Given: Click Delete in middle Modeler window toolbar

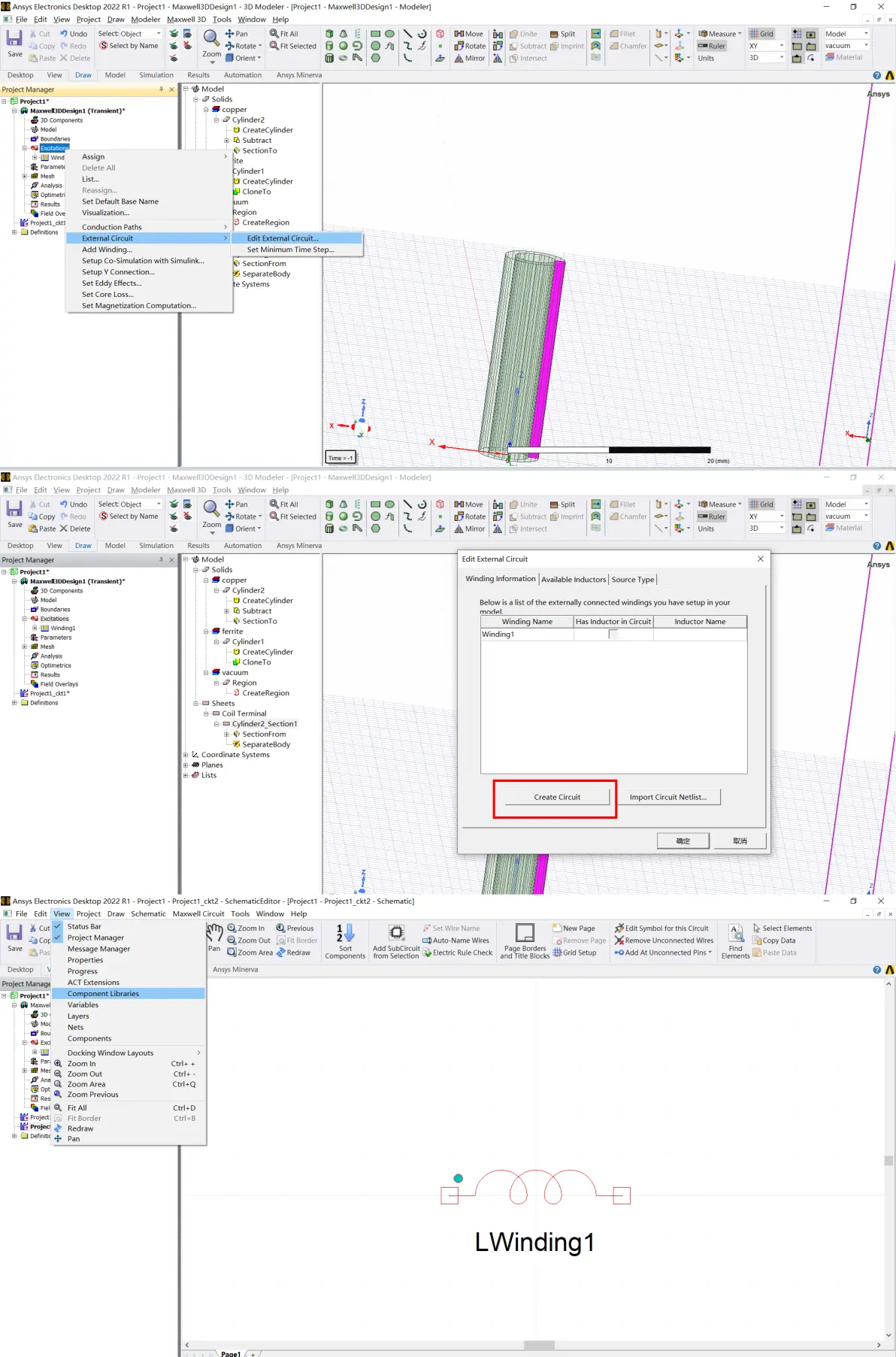Looking at the screenshot, I should [74, 529].
